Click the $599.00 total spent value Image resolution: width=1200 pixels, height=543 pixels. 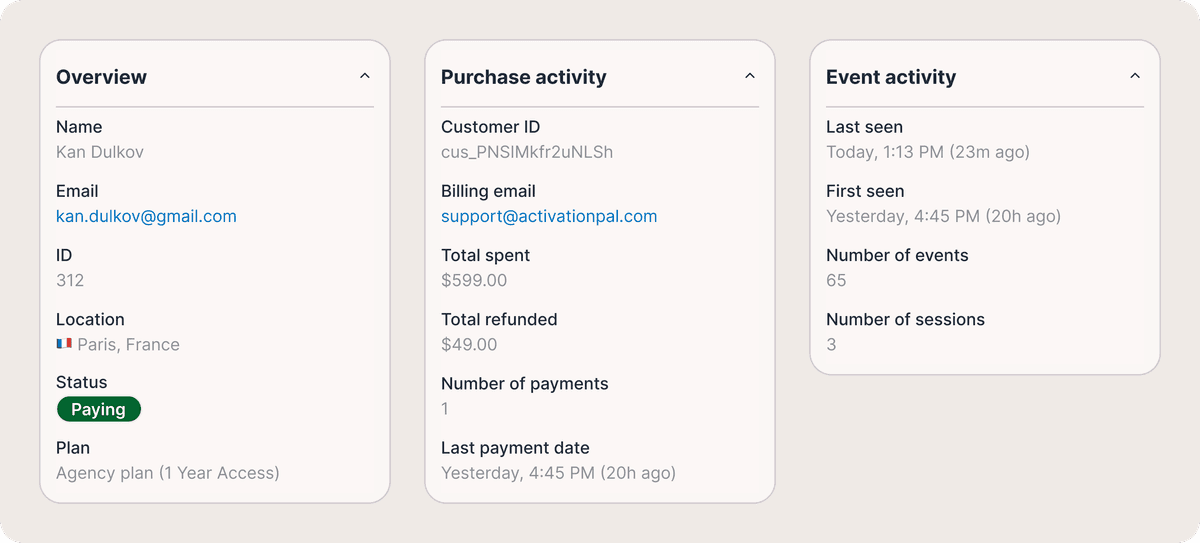474,280
